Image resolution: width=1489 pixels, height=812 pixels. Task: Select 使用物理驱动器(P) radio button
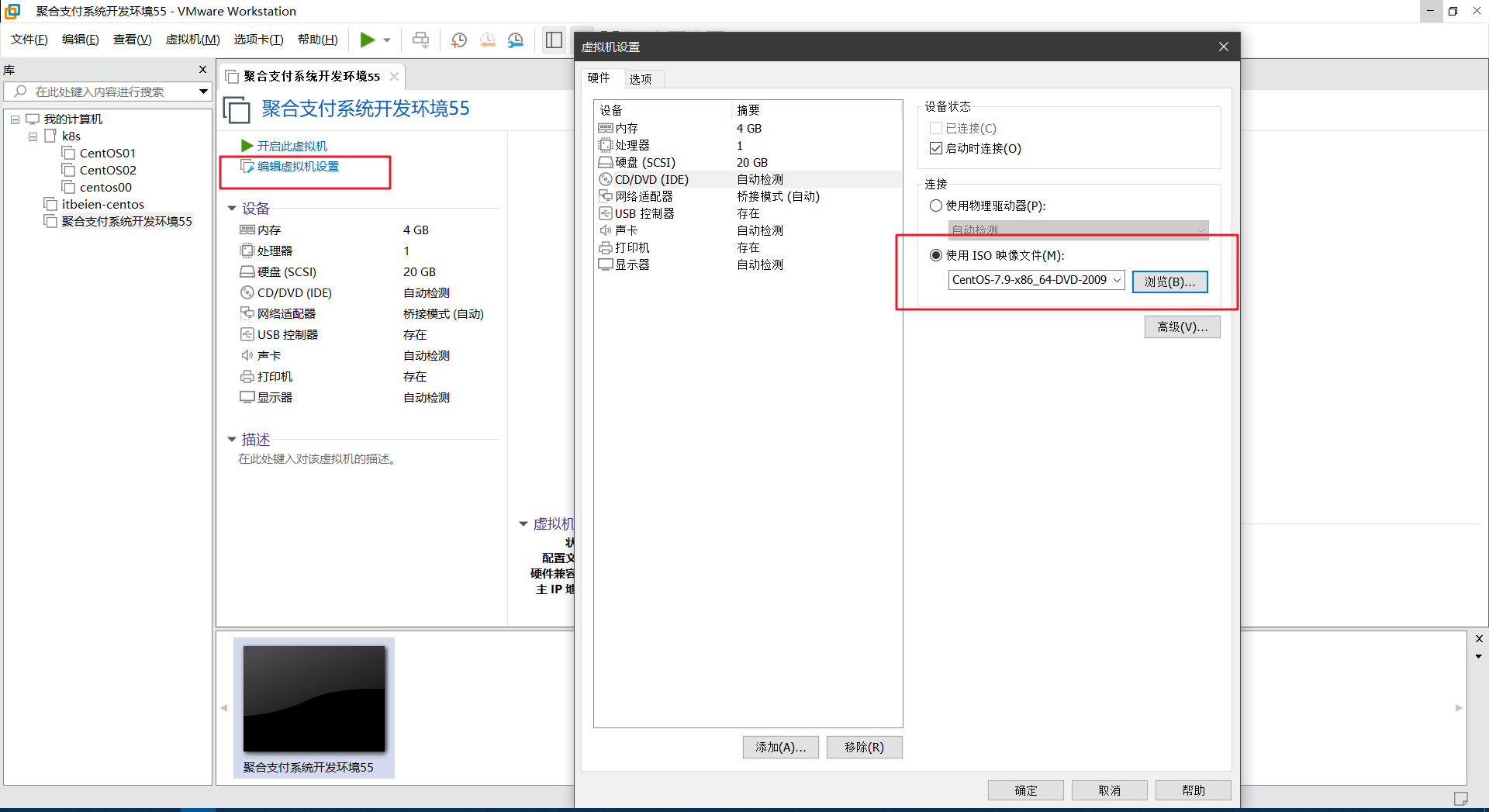pos(936,206)
